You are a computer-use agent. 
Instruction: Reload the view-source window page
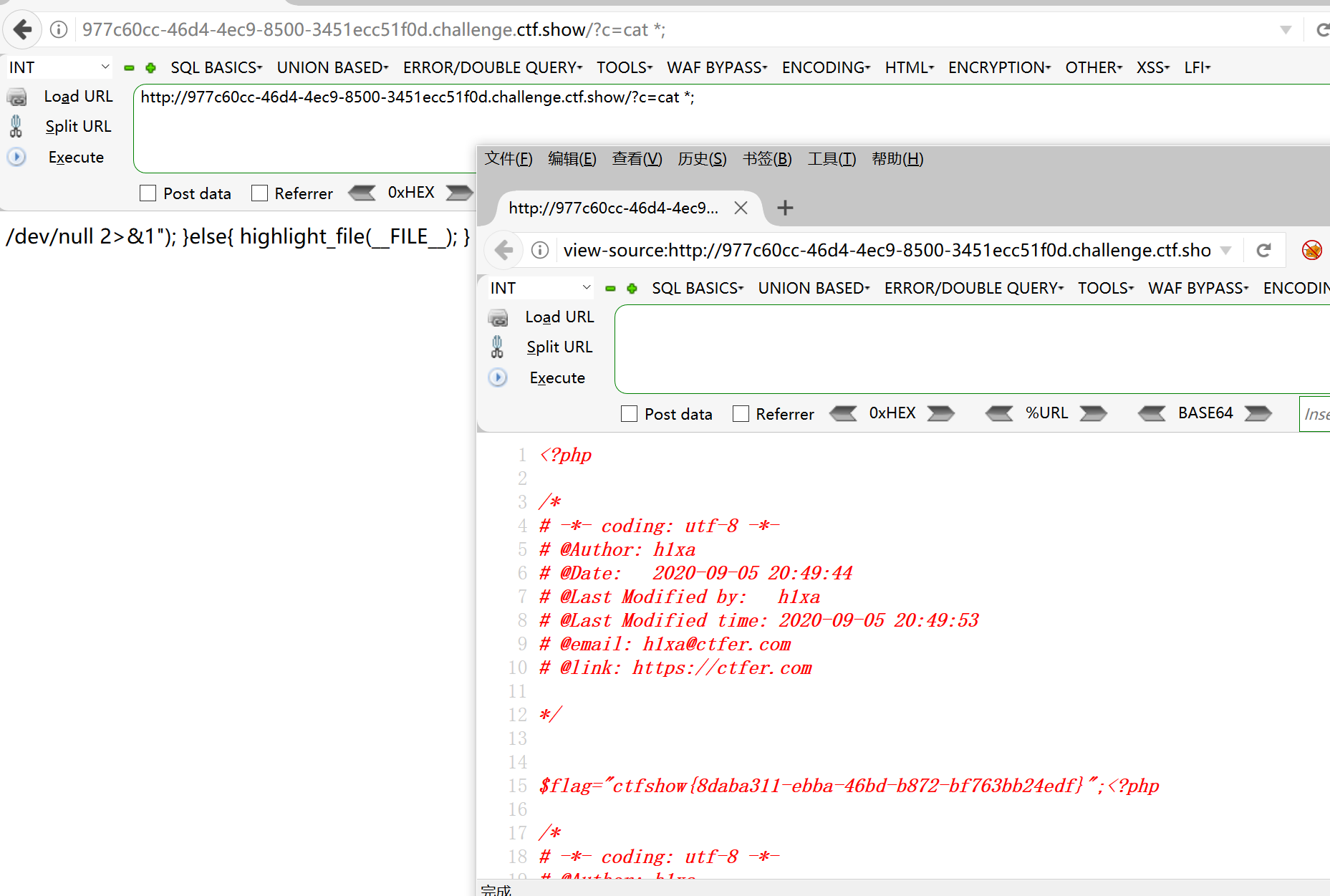1264,250
